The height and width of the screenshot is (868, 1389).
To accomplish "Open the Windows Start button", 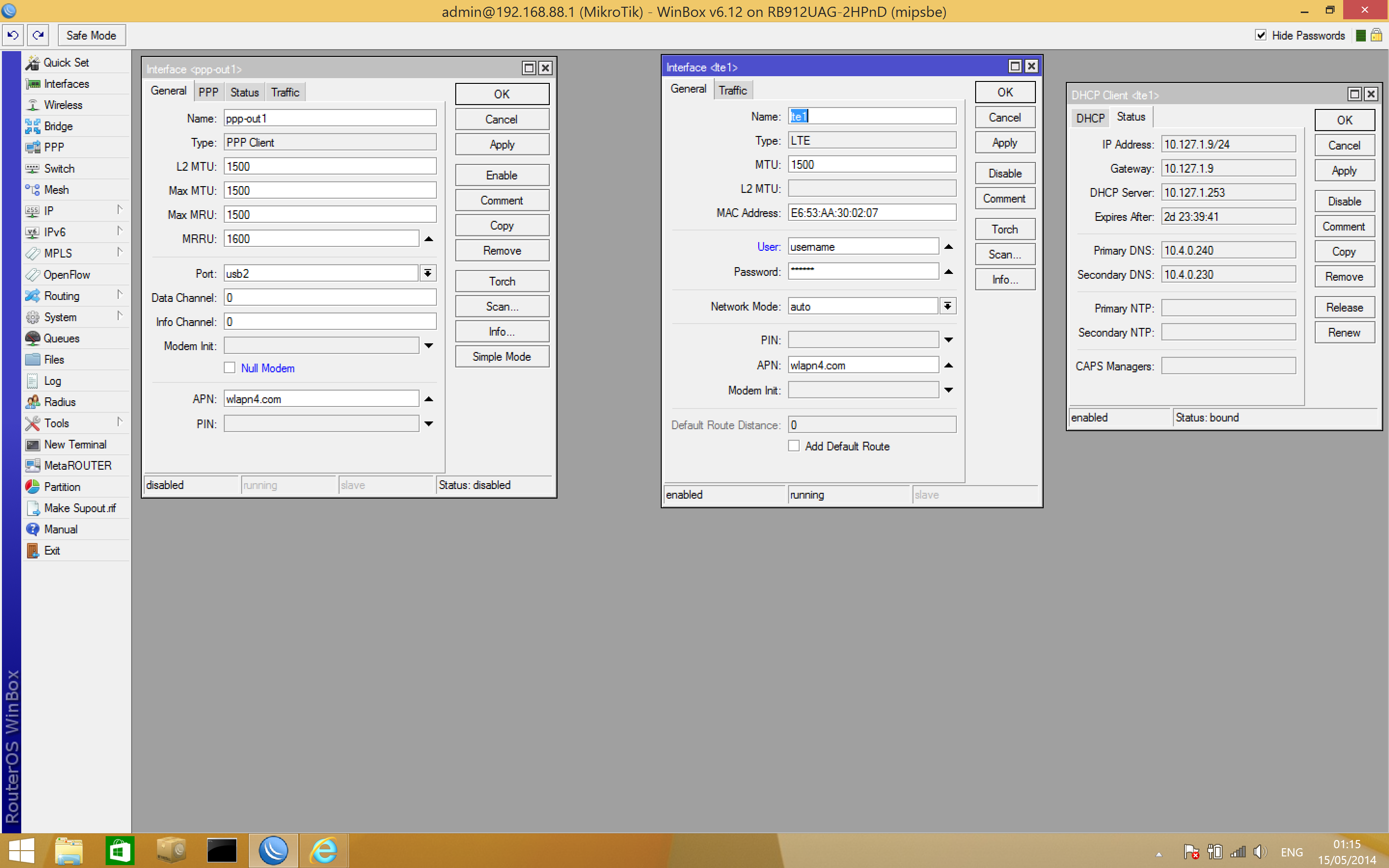I will pos(22,850).
